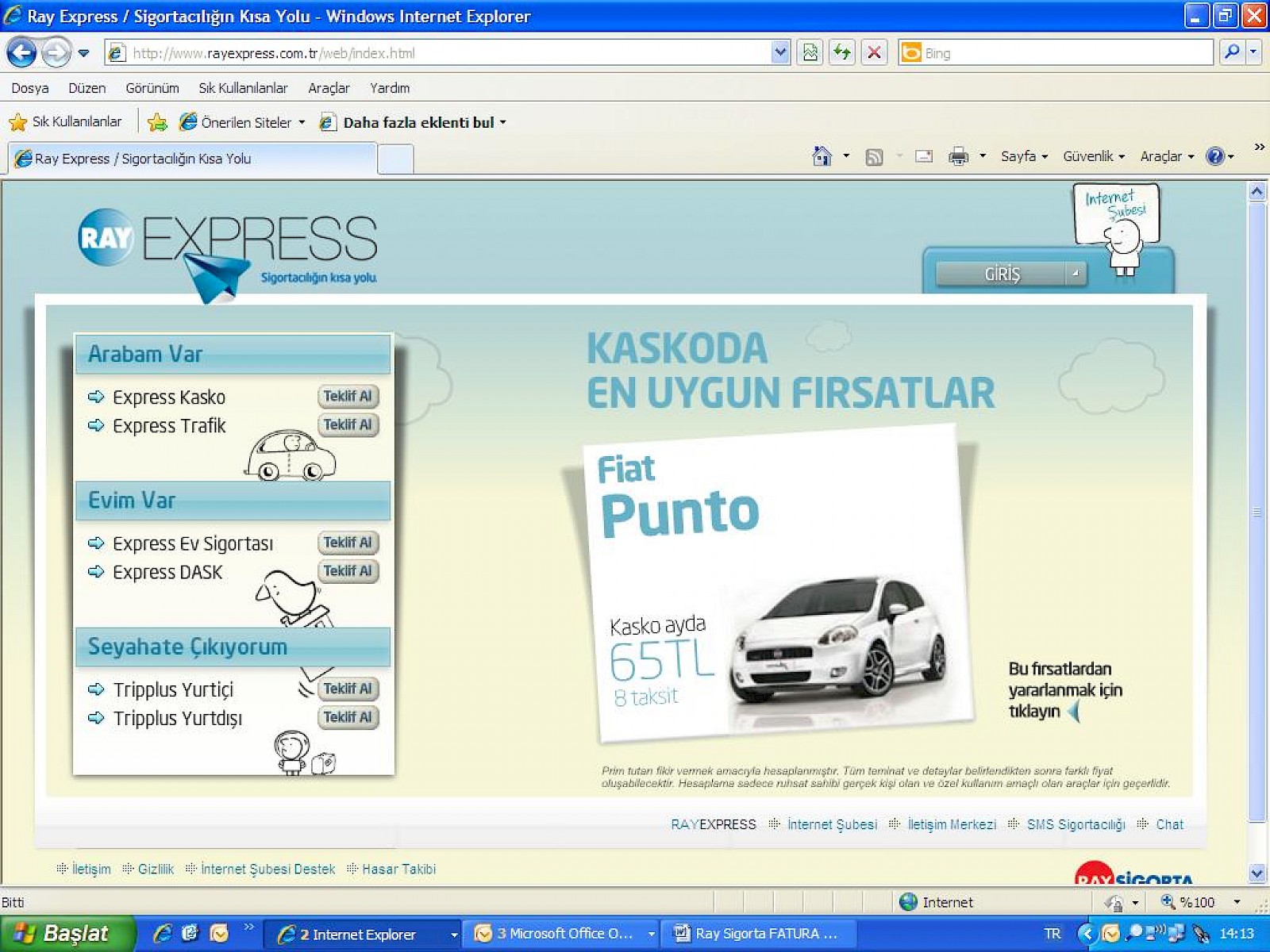Click the Add to Favorites star icon

[x=157, y=122]
